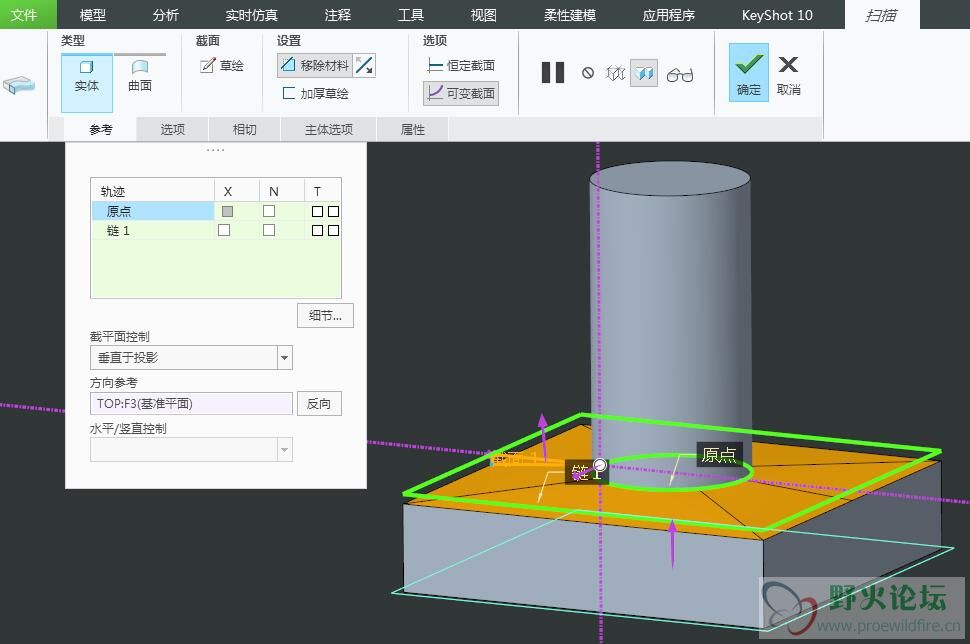Switch to the 工具 ribbon tab
This screenshot has width=970, height=644.
click(x=411, y=15)
